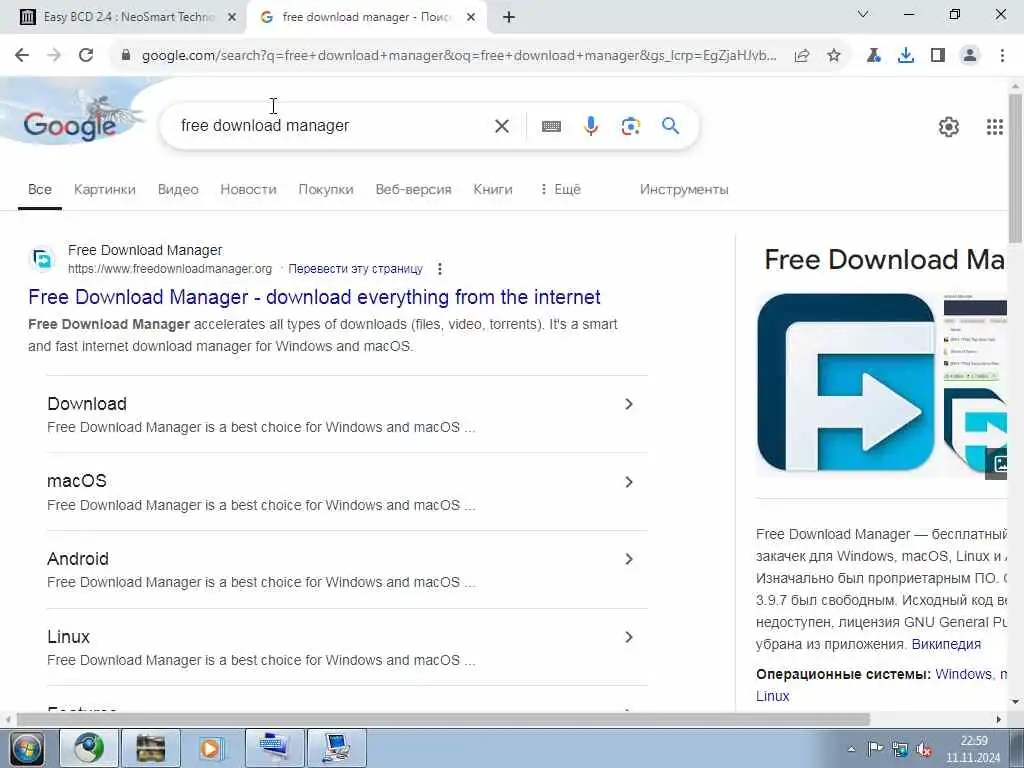
Task: Open the on-screen keyboard input tool
Action: pos(551,126)
